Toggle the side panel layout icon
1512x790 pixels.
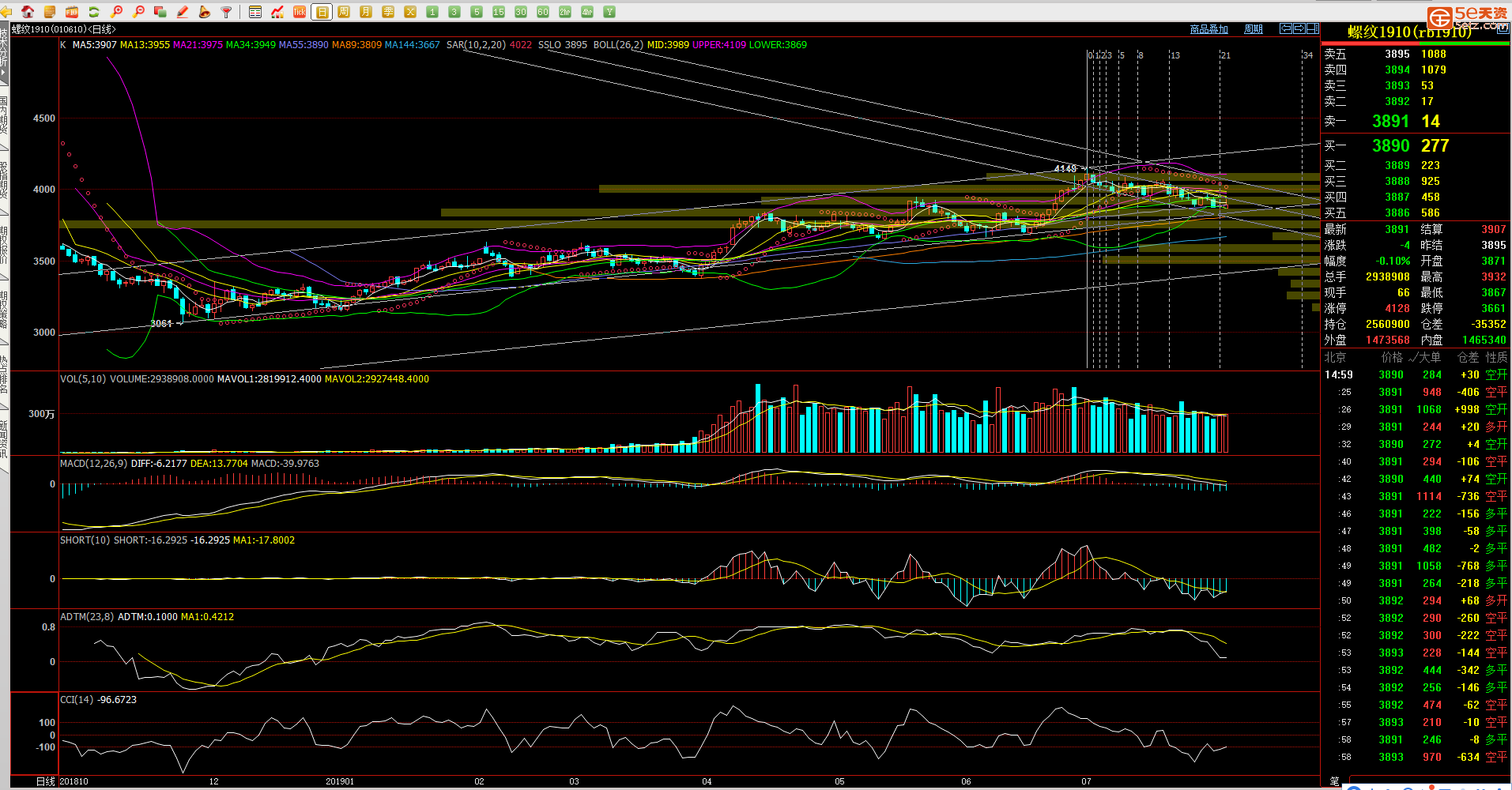click(1313, 28)
